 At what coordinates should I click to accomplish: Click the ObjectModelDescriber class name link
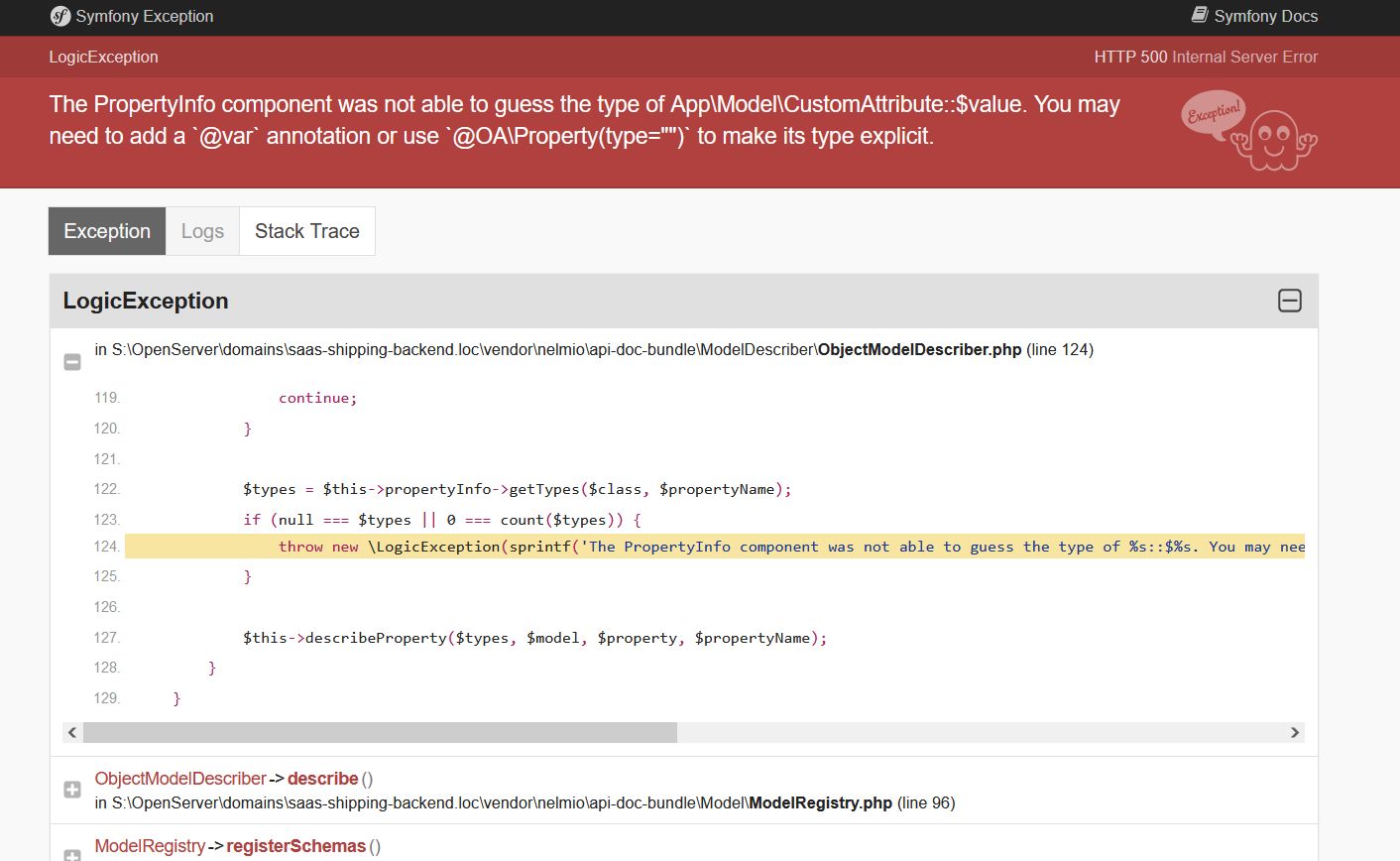pyautogui.click(x=180, y=779)
